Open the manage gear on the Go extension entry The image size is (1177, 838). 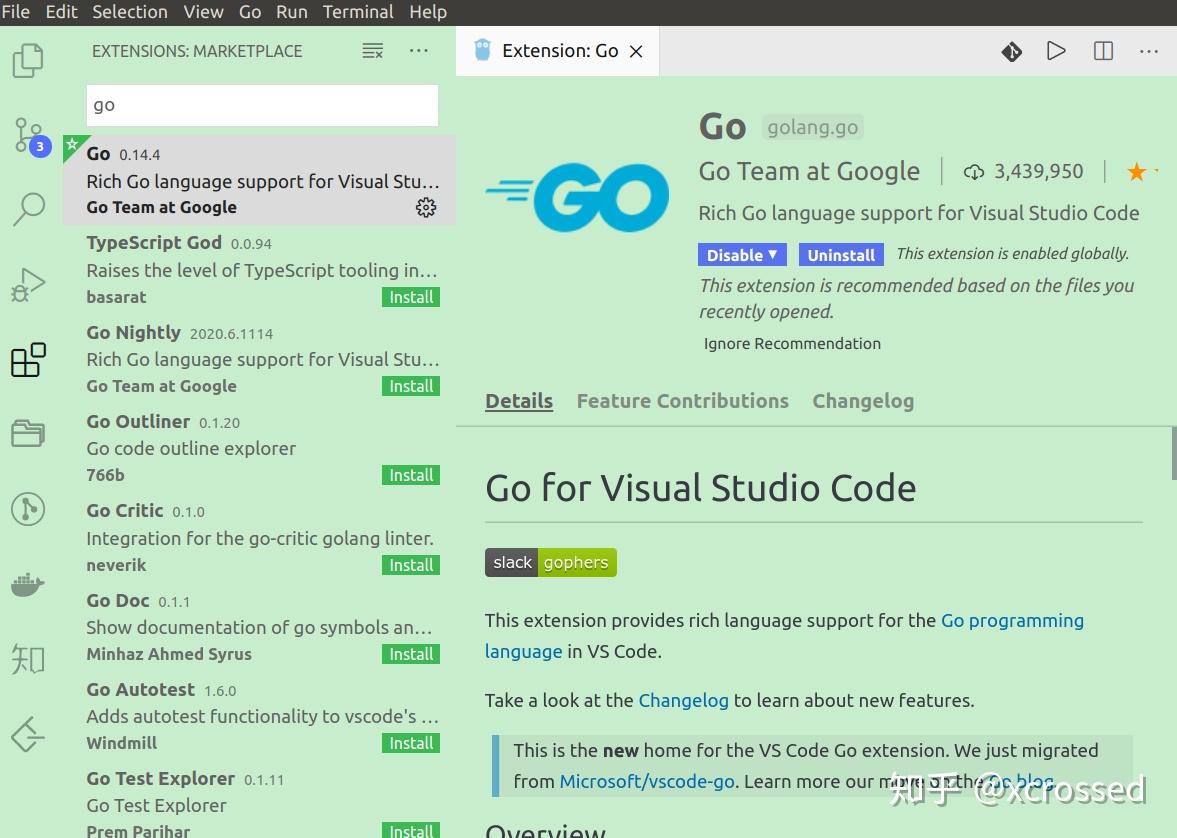click(425, 207)
